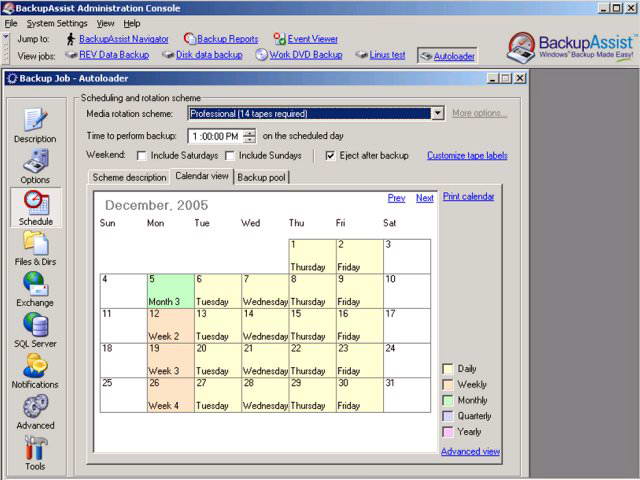Uncheck Eject after backup

coord(330,156)
